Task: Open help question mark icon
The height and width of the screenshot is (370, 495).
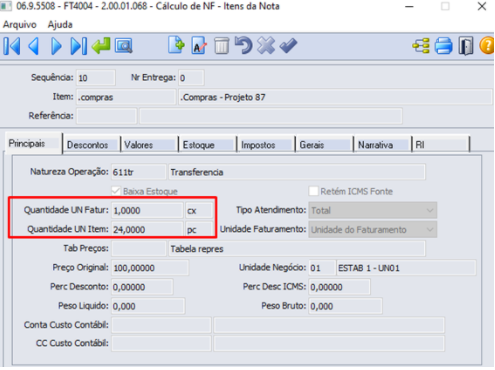Action: (x=487, y=46)
